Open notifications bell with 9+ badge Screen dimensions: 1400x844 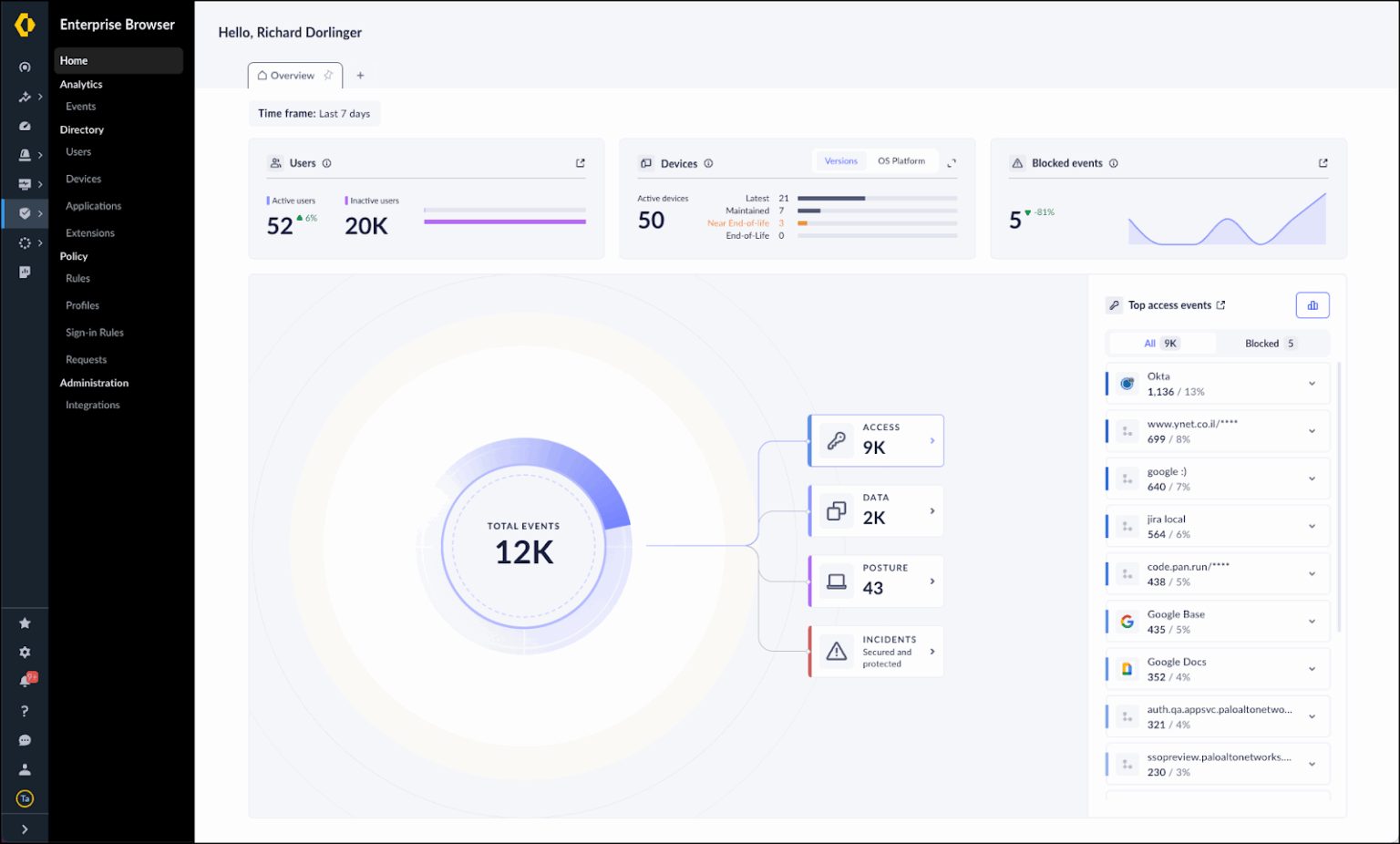pos(25,679)
